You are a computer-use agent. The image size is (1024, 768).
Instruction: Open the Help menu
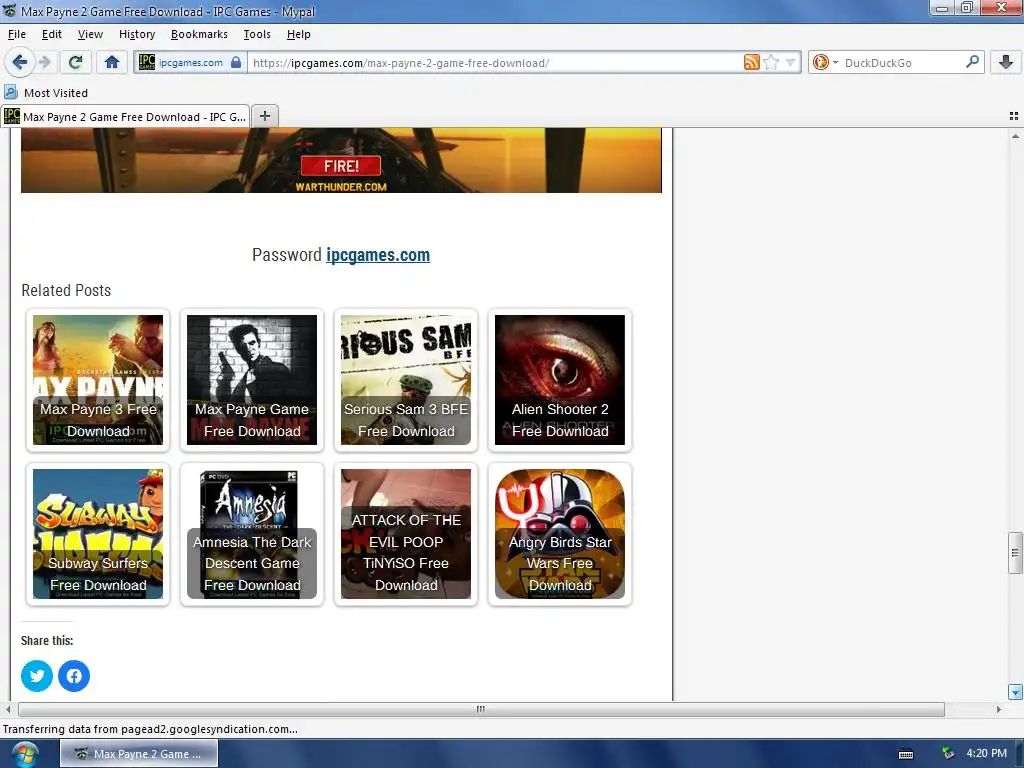click(298, 34)
